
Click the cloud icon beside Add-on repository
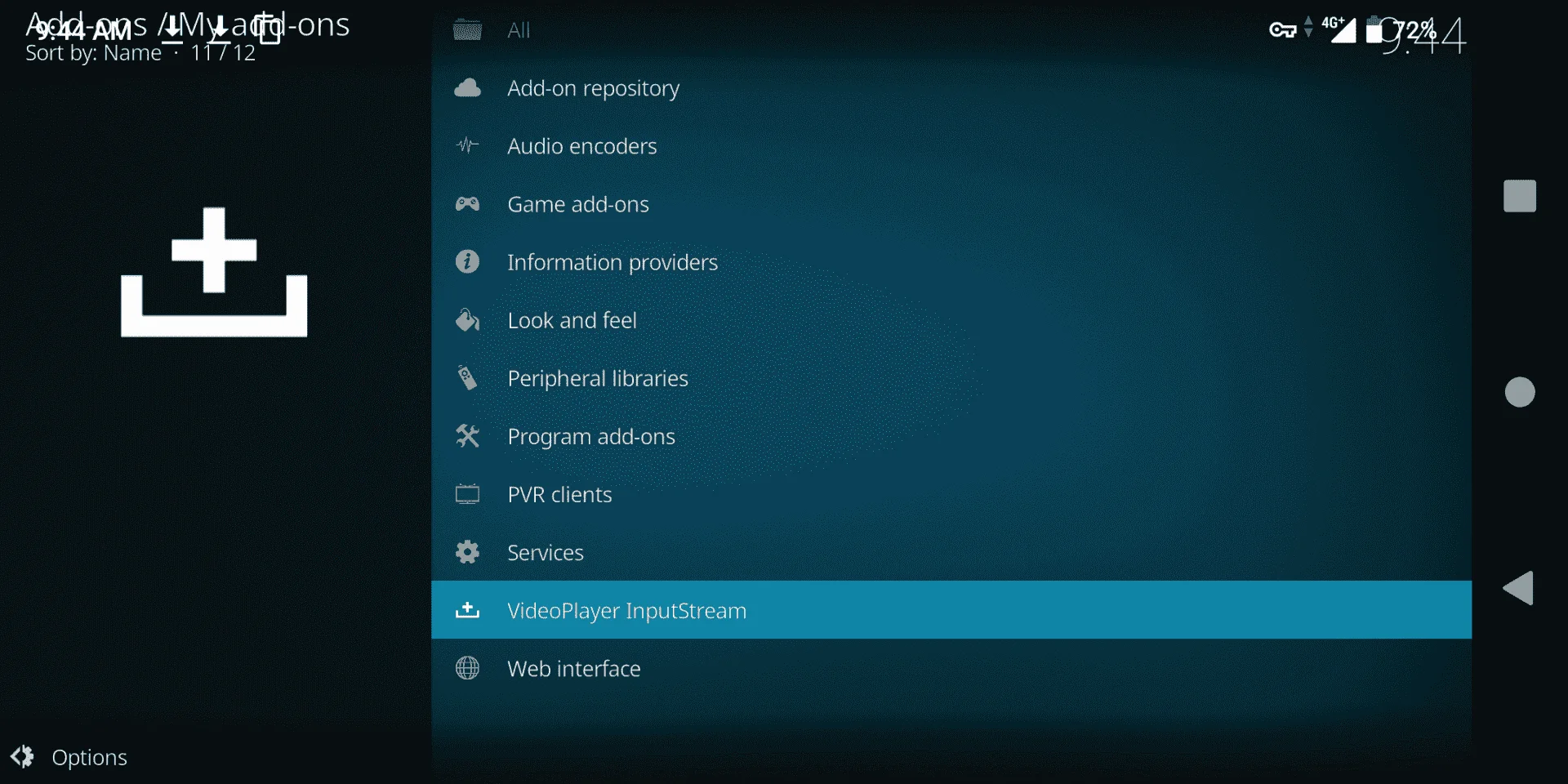tap(467, 88)
